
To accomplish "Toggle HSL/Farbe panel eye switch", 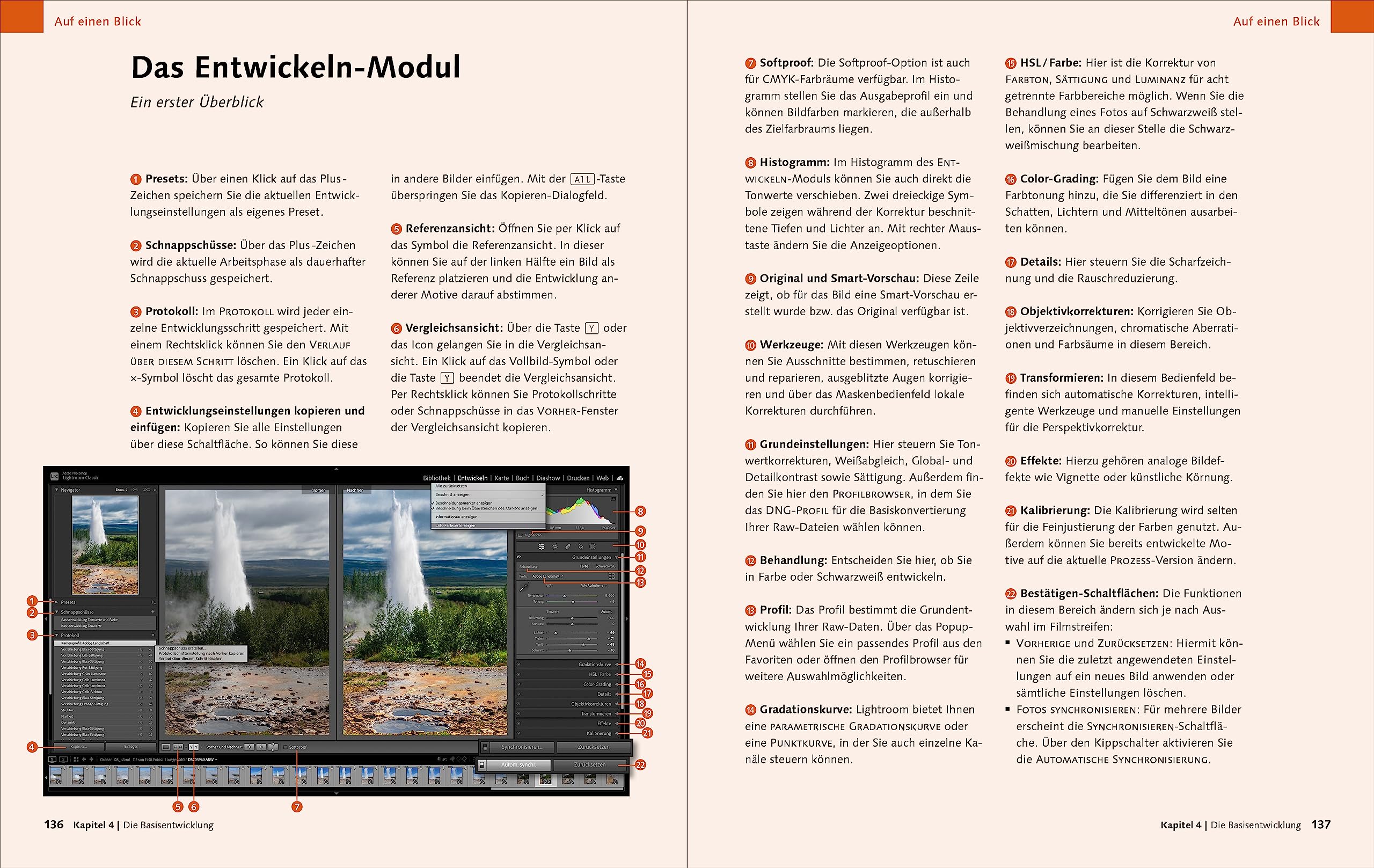I will point(518,675).
